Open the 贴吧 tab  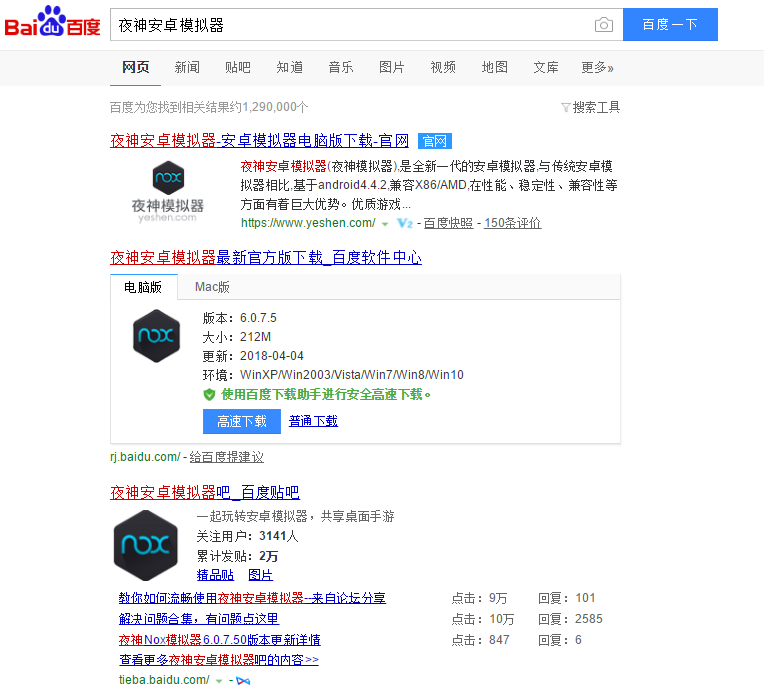pyautogui.click(x=238, y=67)
